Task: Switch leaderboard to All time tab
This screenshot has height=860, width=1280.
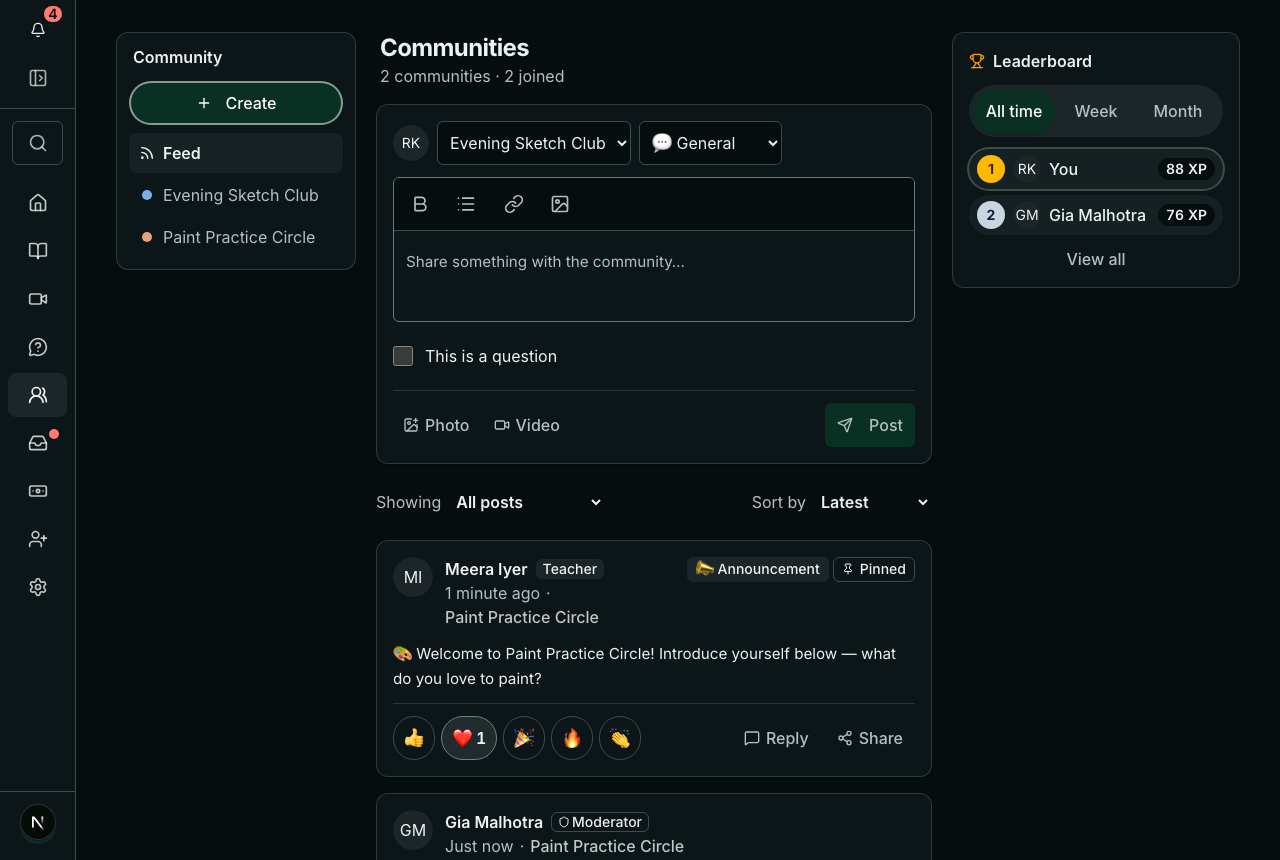Action: tap(1014, 111)
